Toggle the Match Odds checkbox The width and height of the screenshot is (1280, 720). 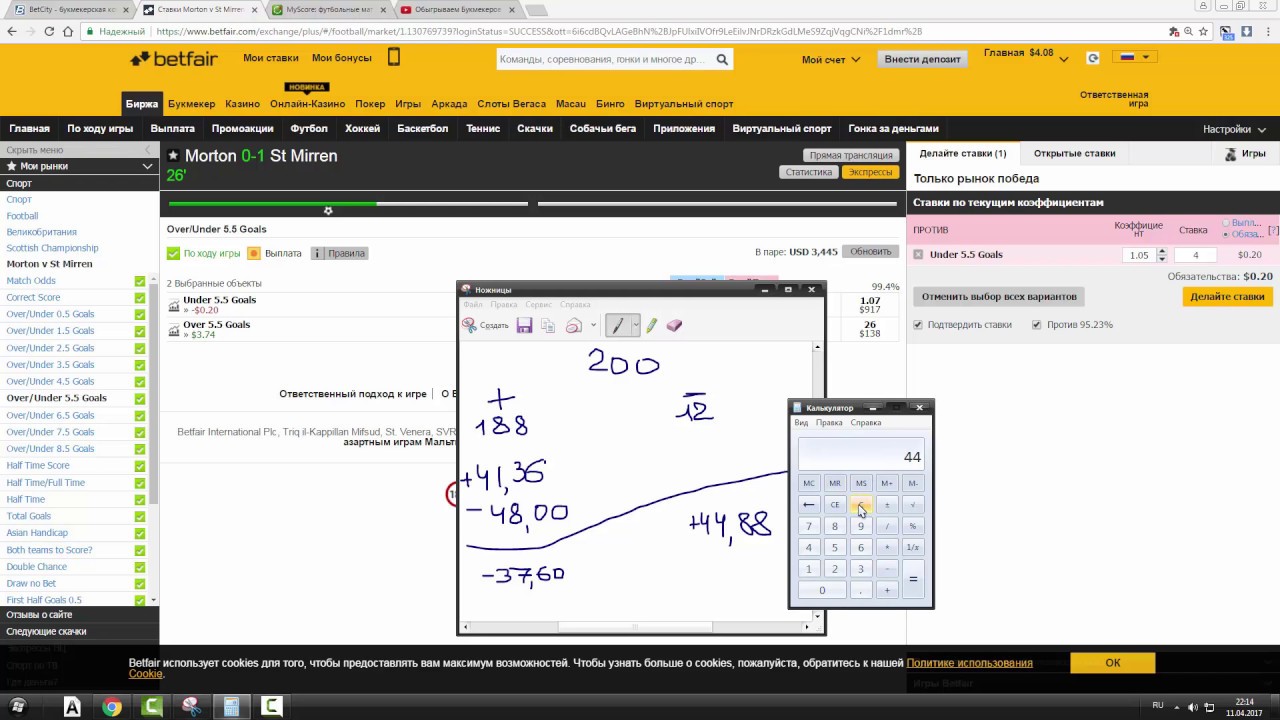tap(140, 281)
